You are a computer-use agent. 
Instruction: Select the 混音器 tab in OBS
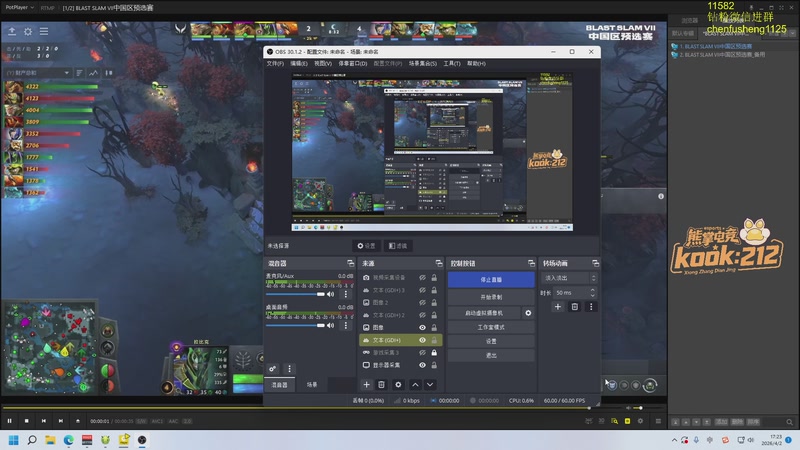coord(280,385)
